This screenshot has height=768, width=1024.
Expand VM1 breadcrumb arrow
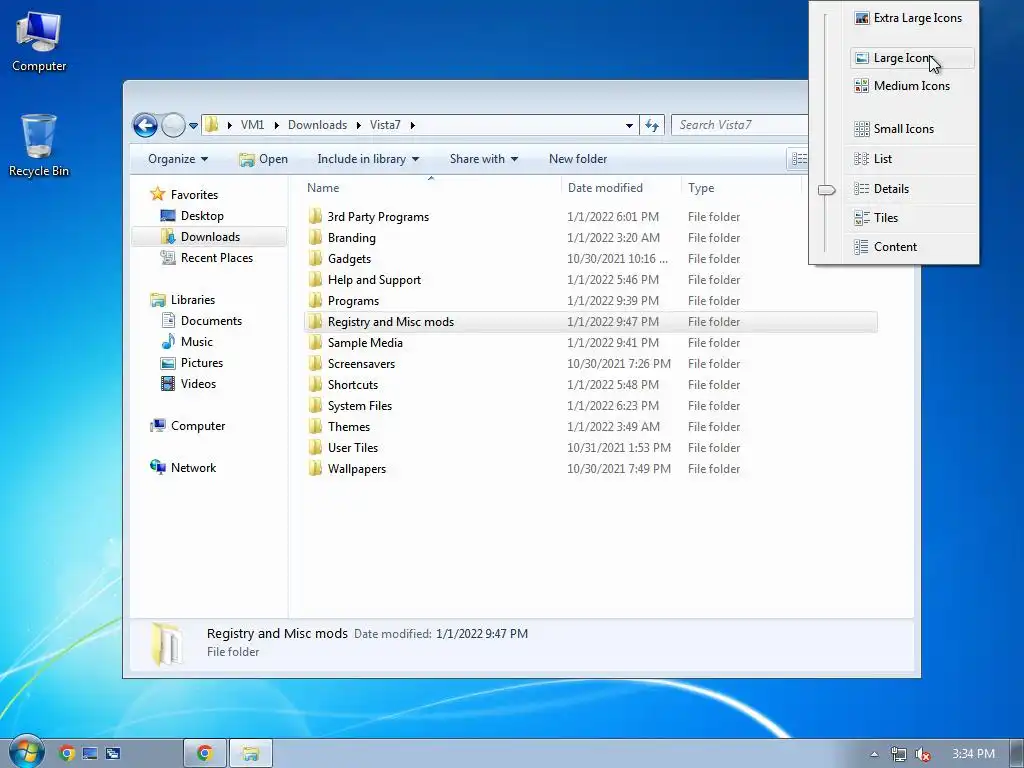pos(276,125)
